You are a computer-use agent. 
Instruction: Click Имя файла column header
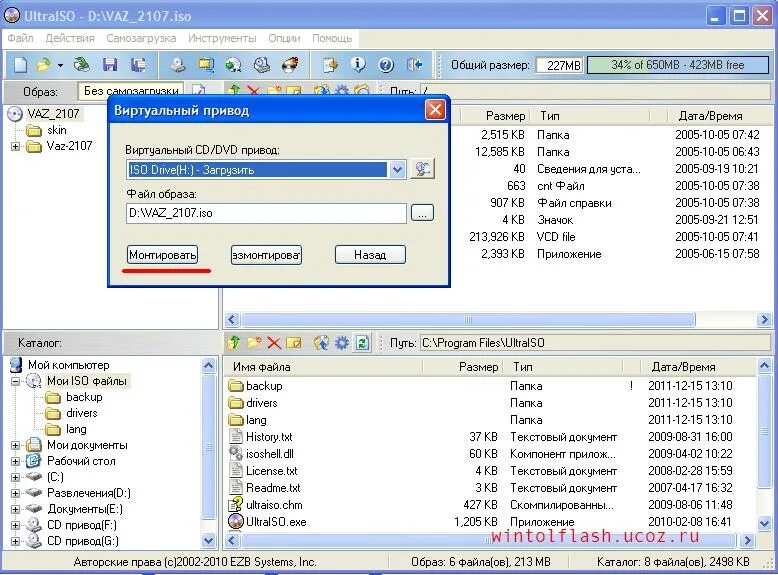click(323, 367)
